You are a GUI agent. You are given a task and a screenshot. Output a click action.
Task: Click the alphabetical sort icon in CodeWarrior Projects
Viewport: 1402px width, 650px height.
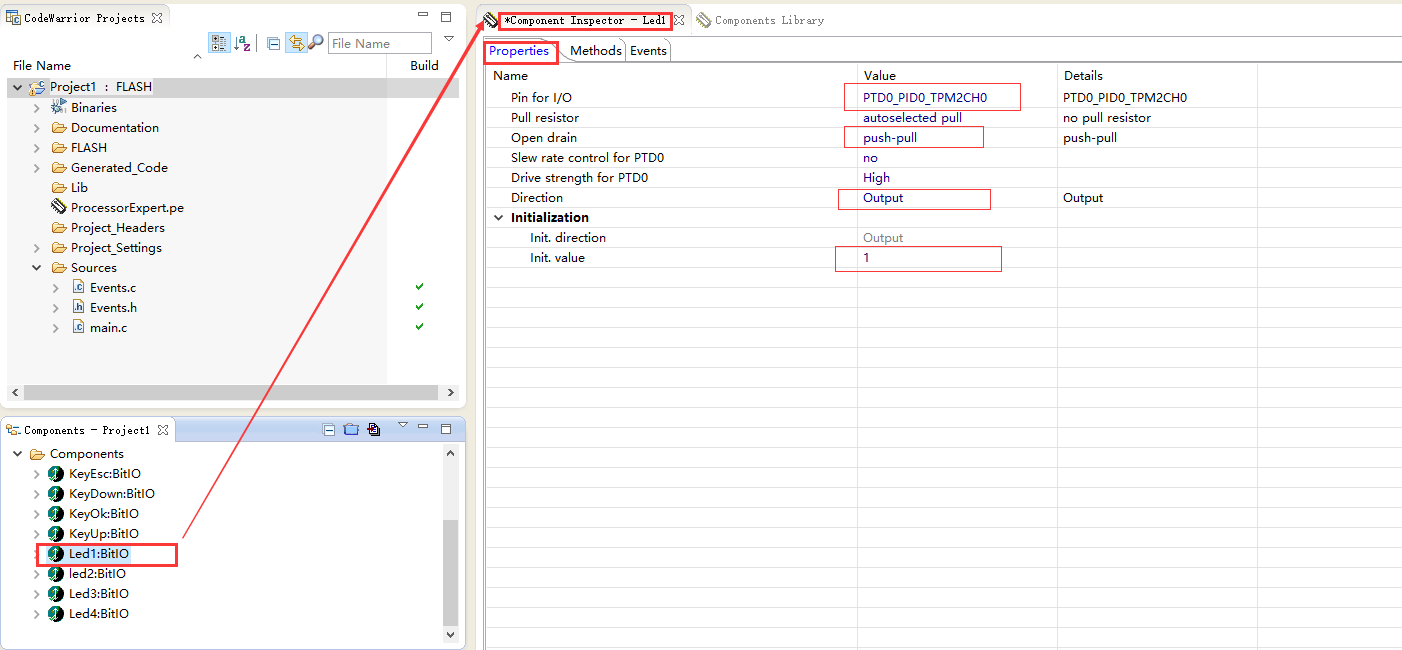242,43
